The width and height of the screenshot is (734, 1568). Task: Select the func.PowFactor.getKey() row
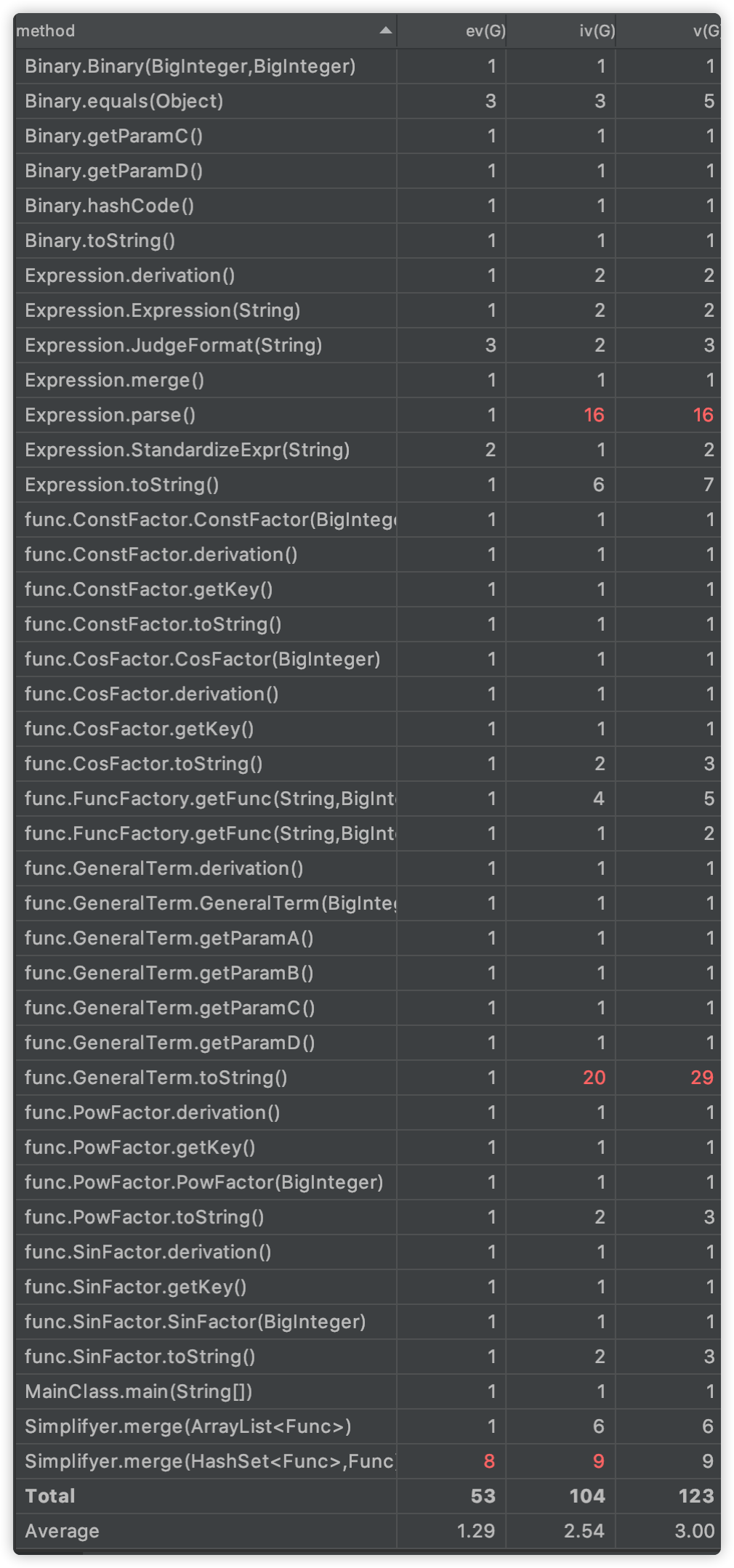(367, 1147)
